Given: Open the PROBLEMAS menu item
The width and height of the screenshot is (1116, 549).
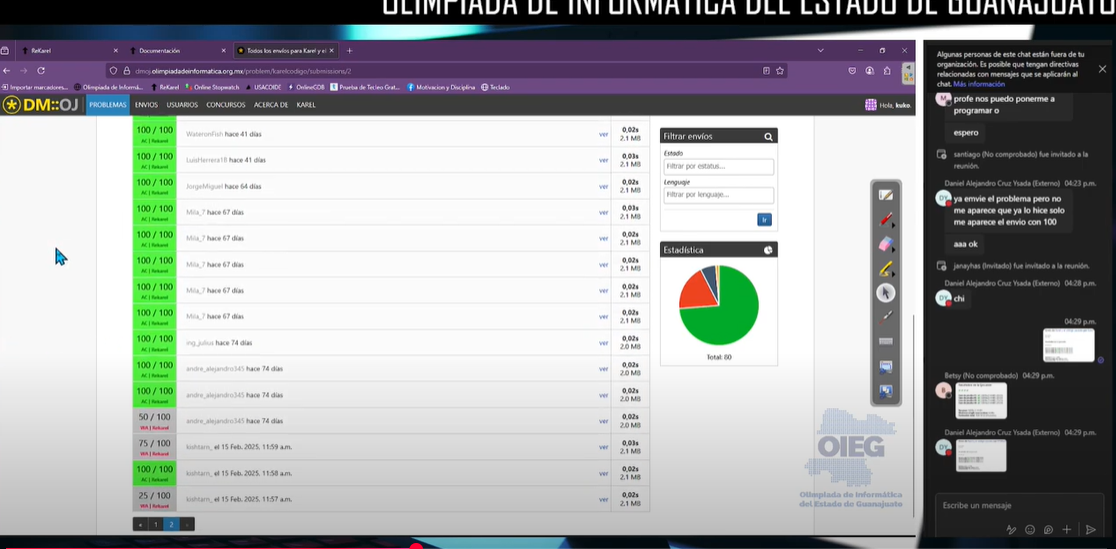Looking at the screenshot, I should coord(108,104).
